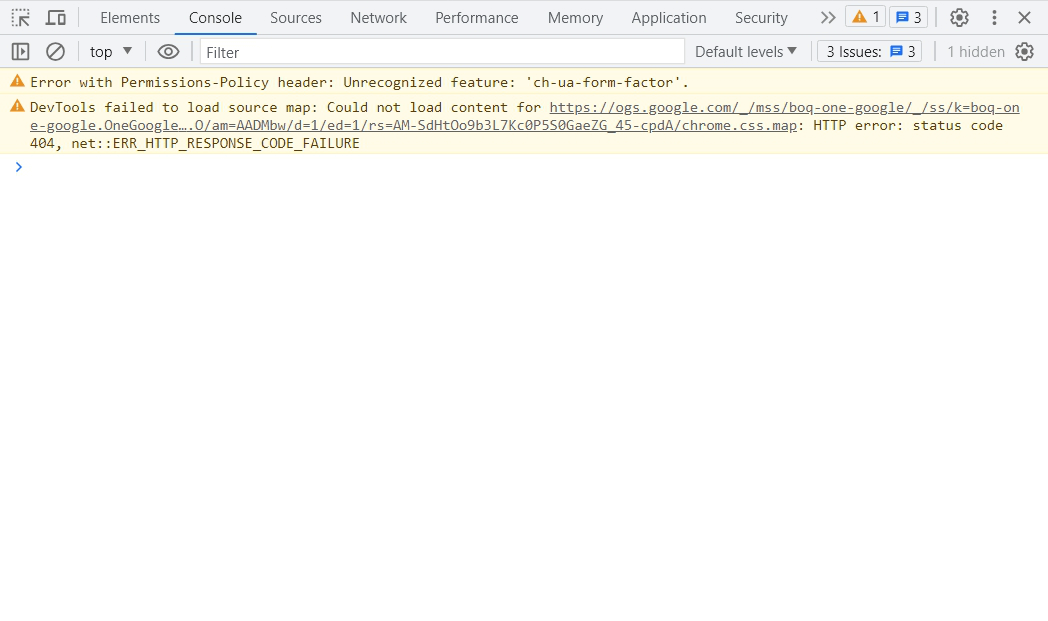Image resolution: width=1048 pixels, height=621 pixels.
Task: Open the Sources tab
Action: coord(295,18)
